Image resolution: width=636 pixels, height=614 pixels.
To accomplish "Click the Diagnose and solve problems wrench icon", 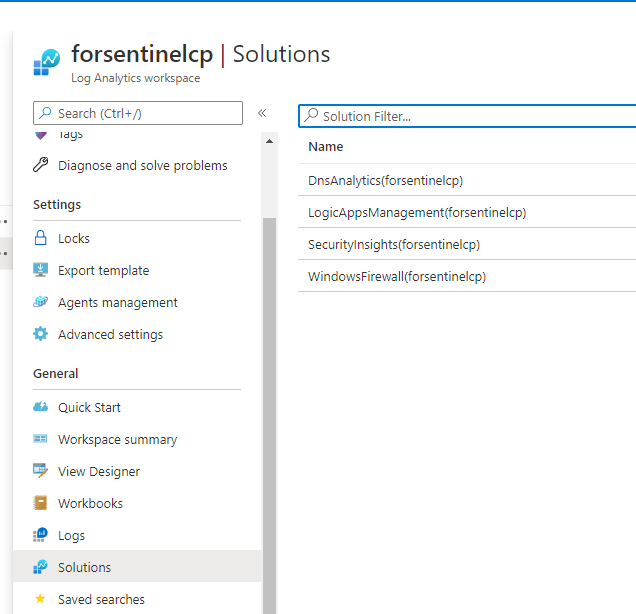I will [x=41, y=165].
